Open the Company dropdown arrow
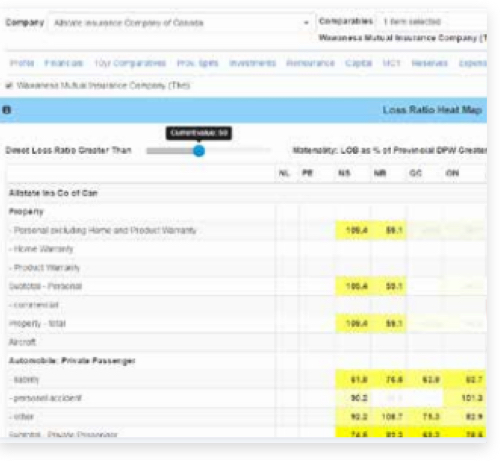The image size is (500, 461). (x=306, y=23)
